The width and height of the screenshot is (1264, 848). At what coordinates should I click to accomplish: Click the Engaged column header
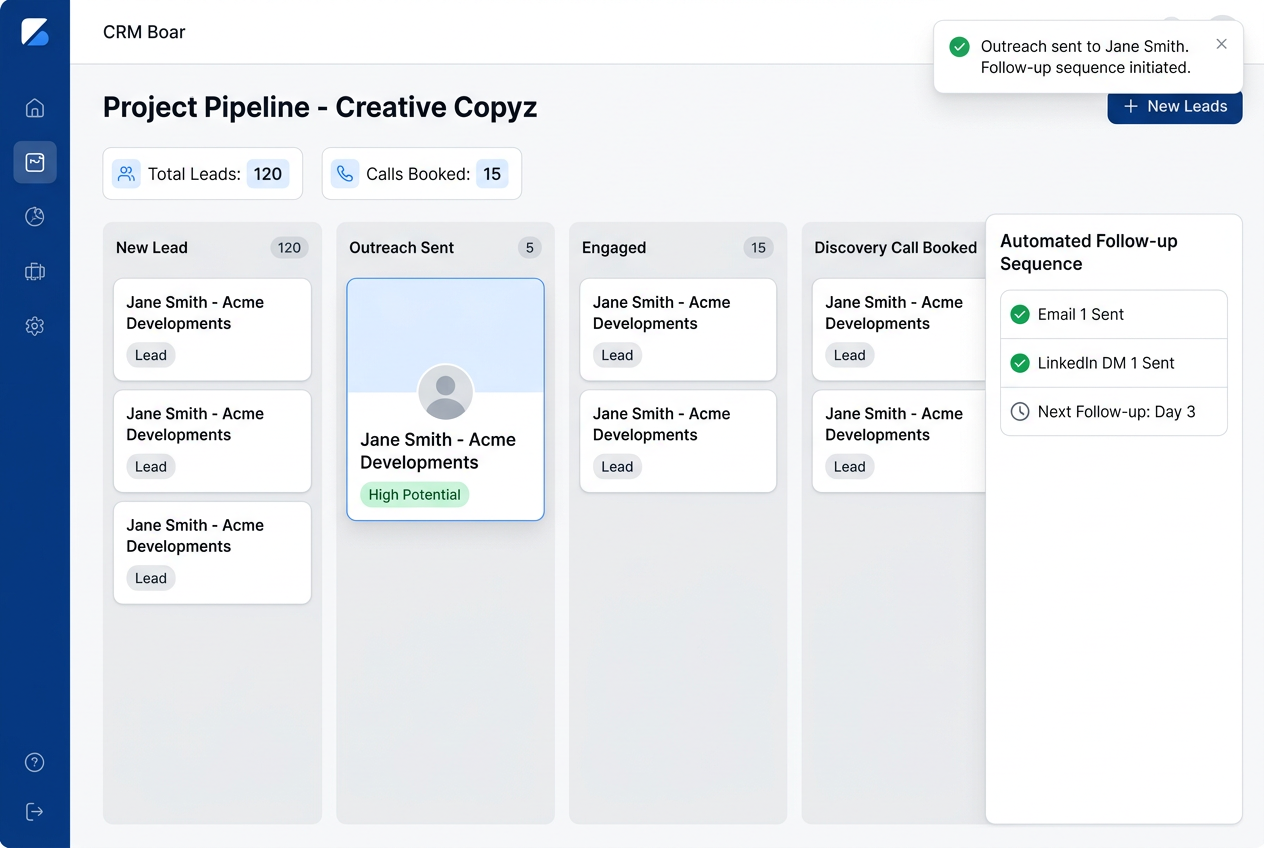click(614, 248)
